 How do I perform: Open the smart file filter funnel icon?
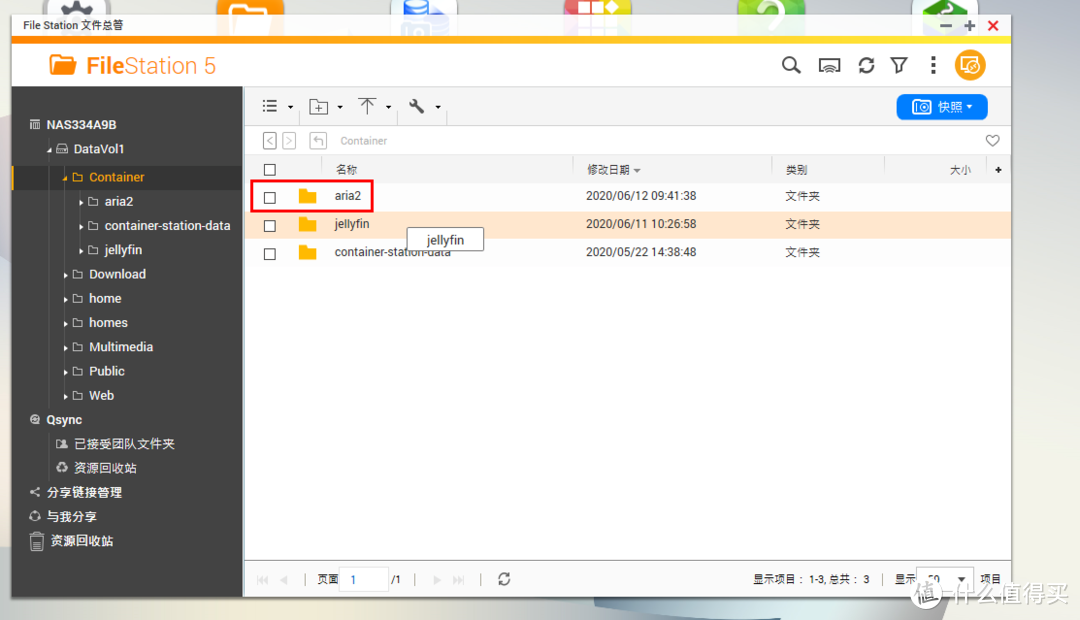click(899, 65)
